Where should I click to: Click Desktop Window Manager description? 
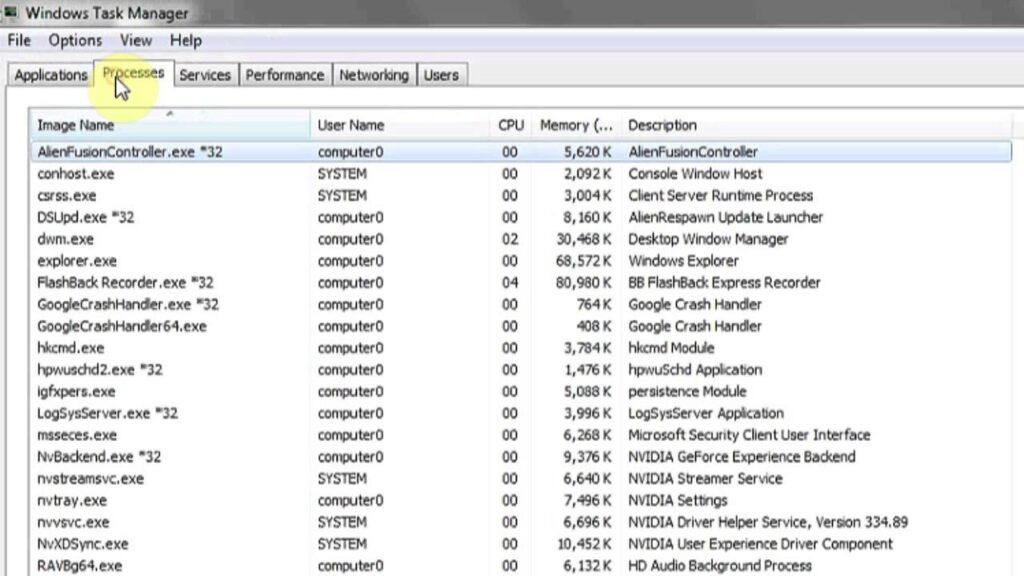[708, 239]
